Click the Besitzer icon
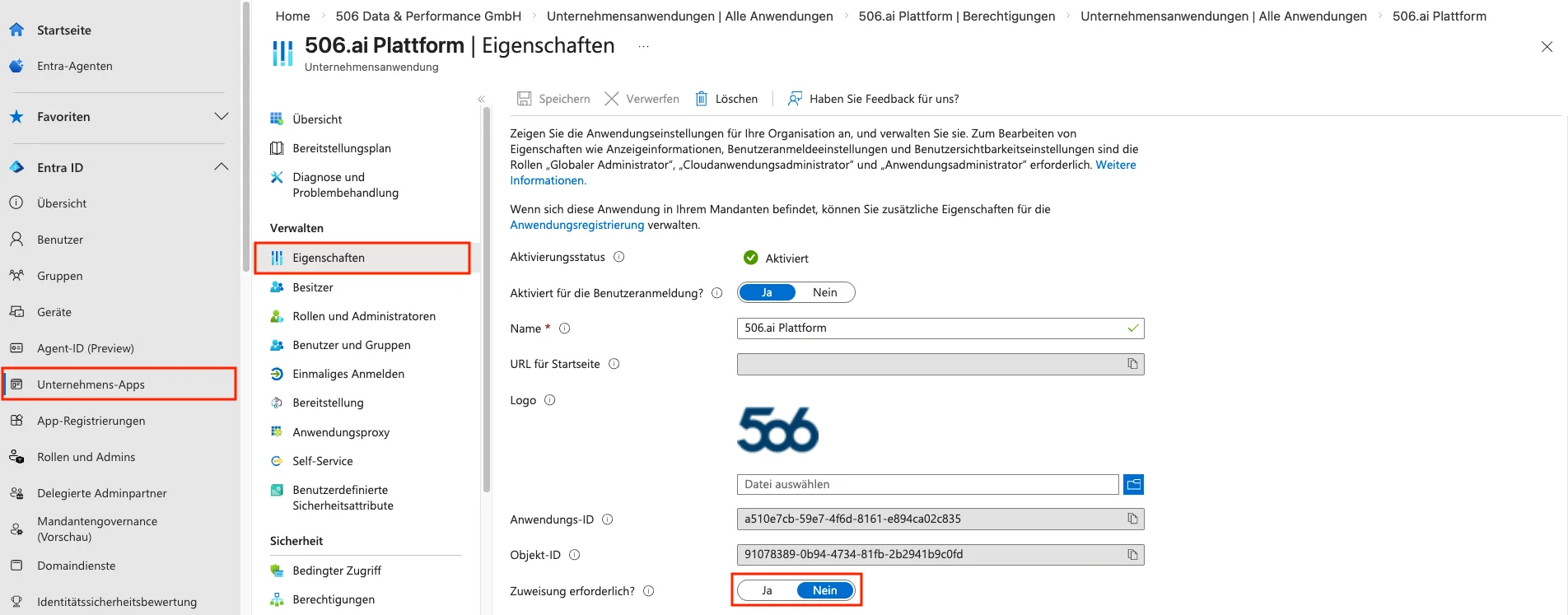 pos(277,287)
